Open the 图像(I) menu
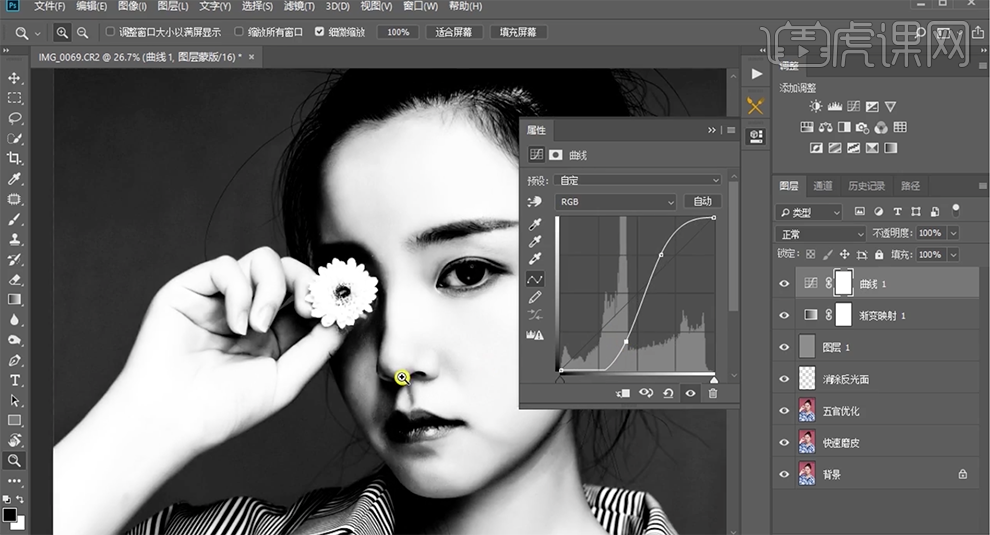990x535 pixels. click(132, 6)
